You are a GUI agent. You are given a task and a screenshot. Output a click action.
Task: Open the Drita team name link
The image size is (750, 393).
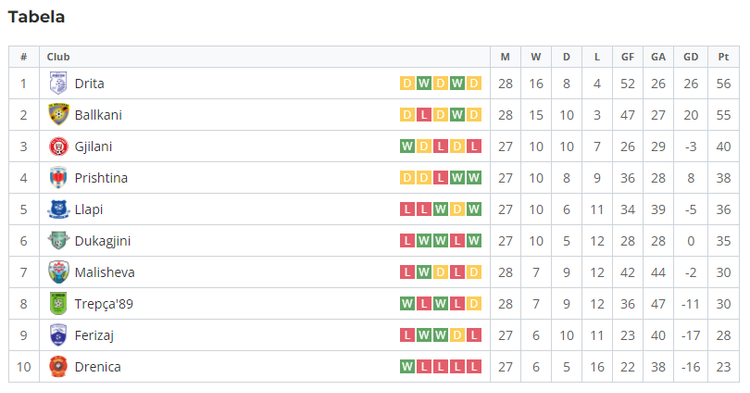(x=89, y=84)
